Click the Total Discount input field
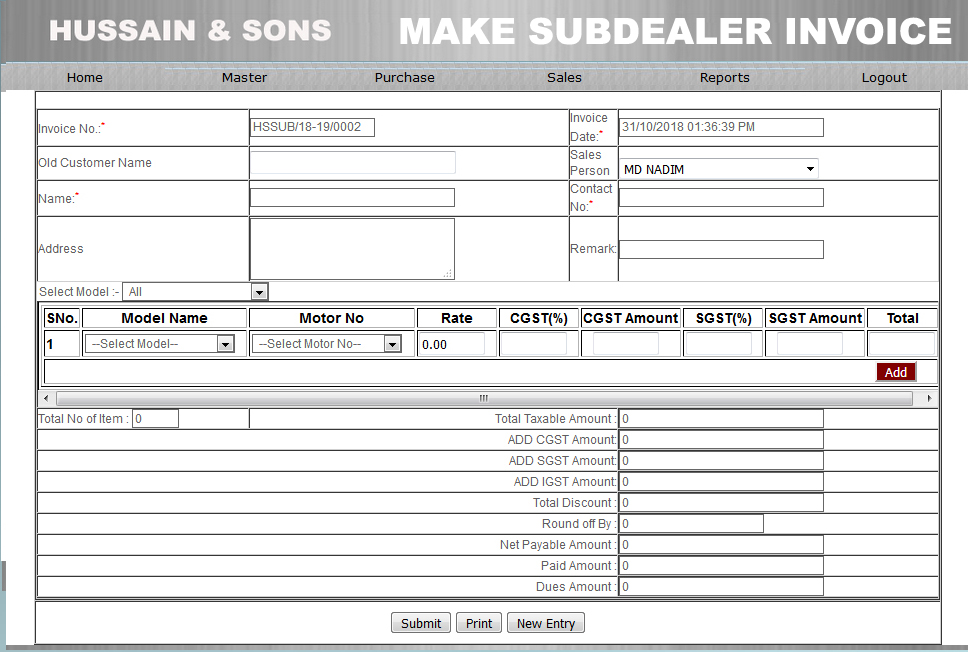 [x=721, y=502]
